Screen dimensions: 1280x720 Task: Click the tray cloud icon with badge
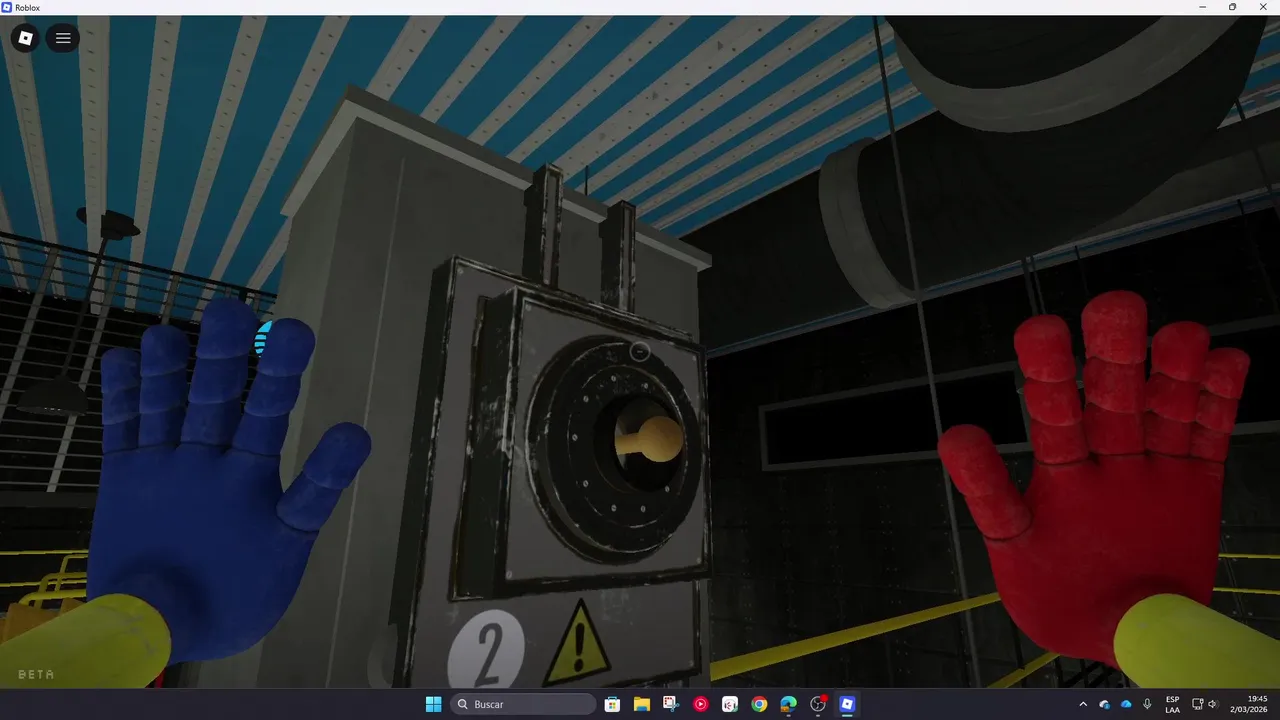(1105, 704)
